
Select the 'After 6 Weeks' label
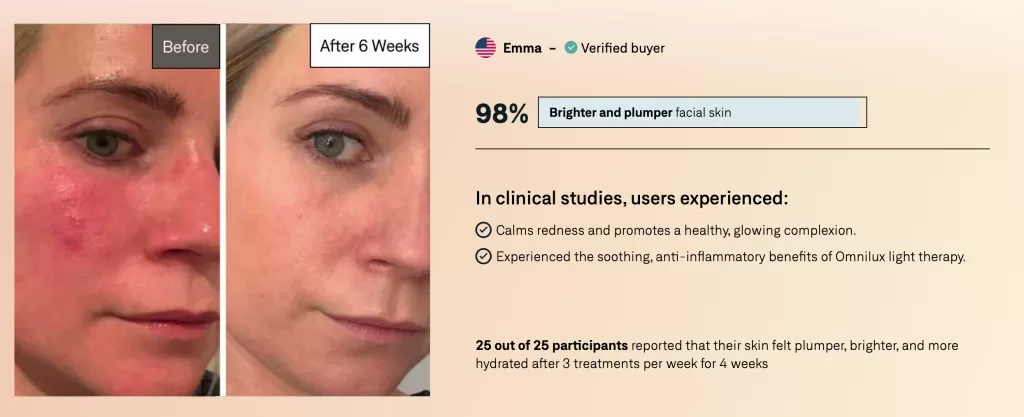(370, 46)
